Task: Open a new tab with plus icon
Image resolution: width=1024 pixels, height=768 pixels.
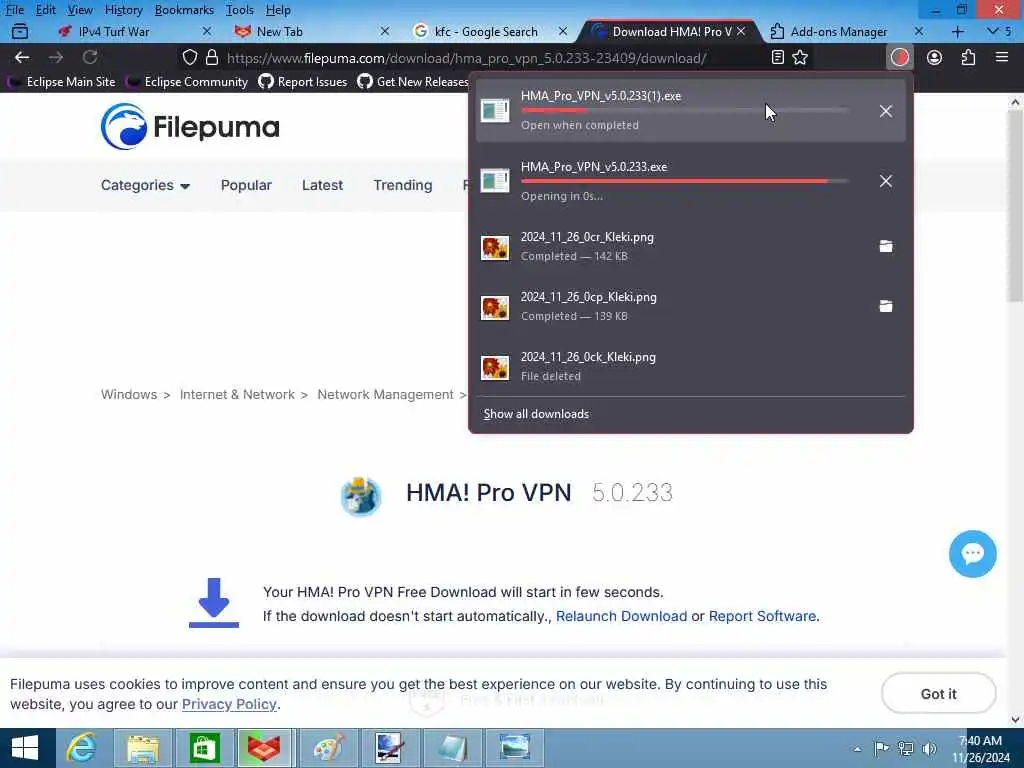Action: point(958,31)
